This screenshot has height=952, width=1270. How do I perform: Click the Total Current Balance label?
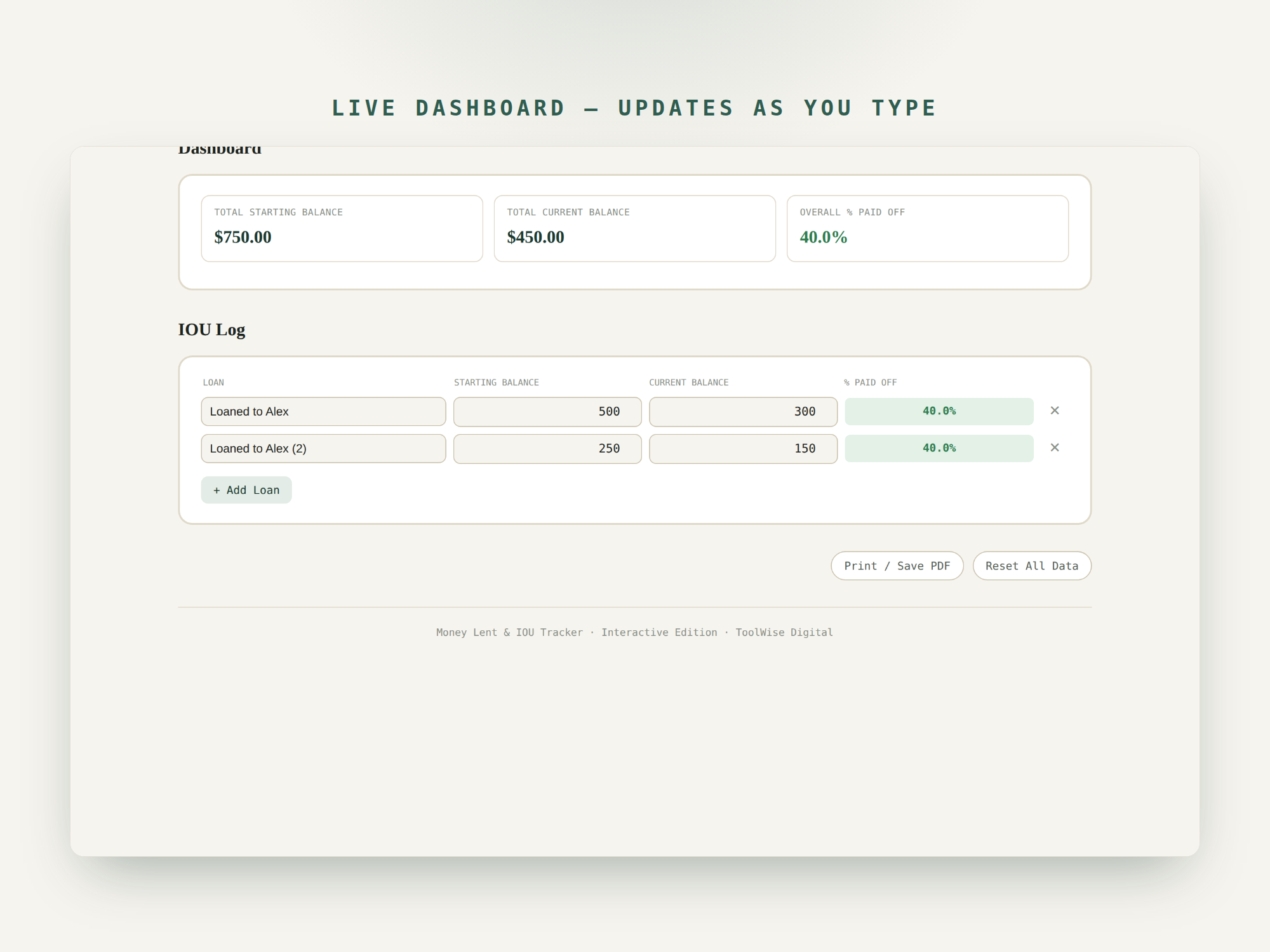[x=568, y=212]
